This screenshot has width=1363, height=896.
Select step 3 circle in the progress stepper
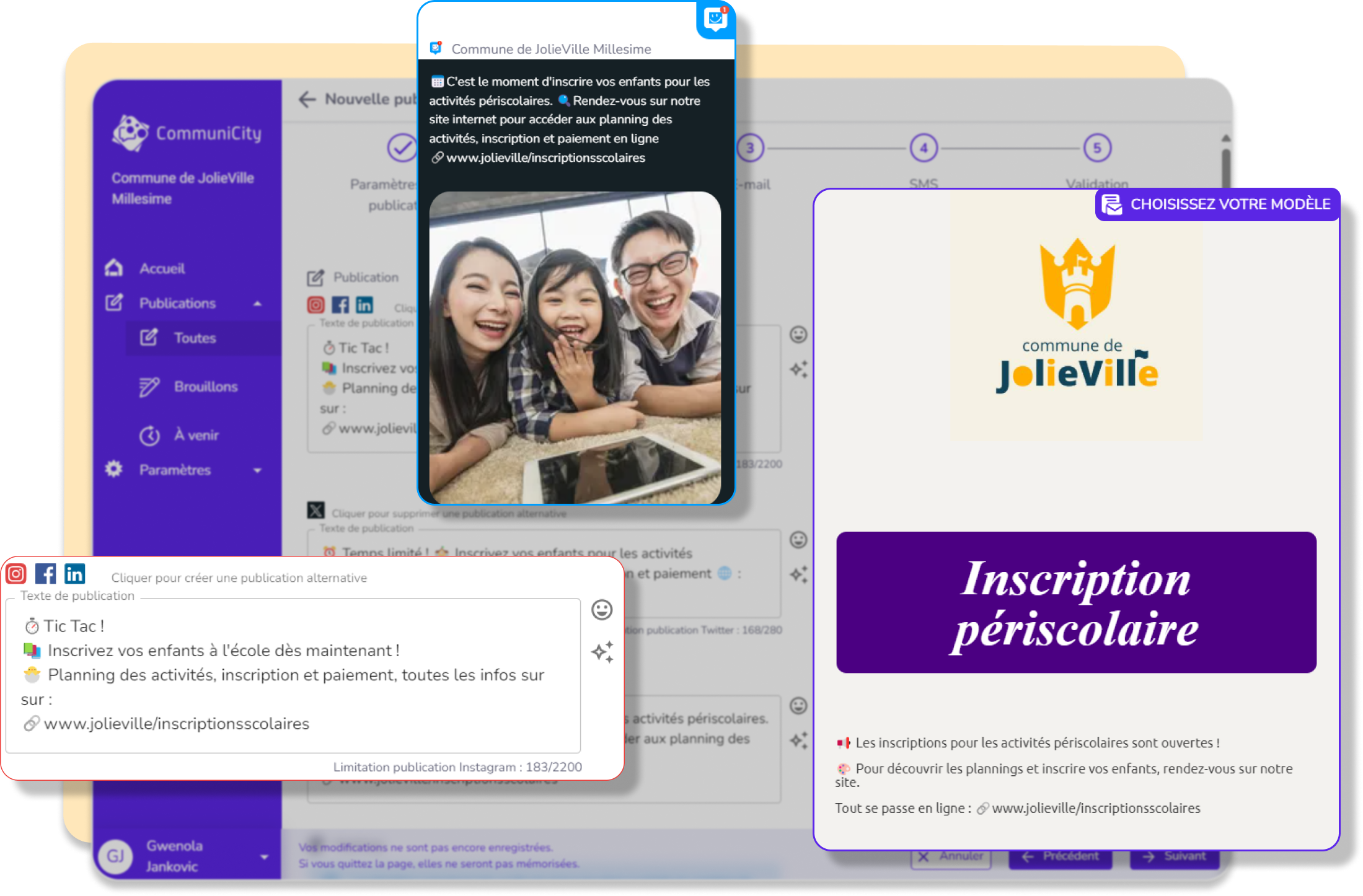tap(750, 148)
